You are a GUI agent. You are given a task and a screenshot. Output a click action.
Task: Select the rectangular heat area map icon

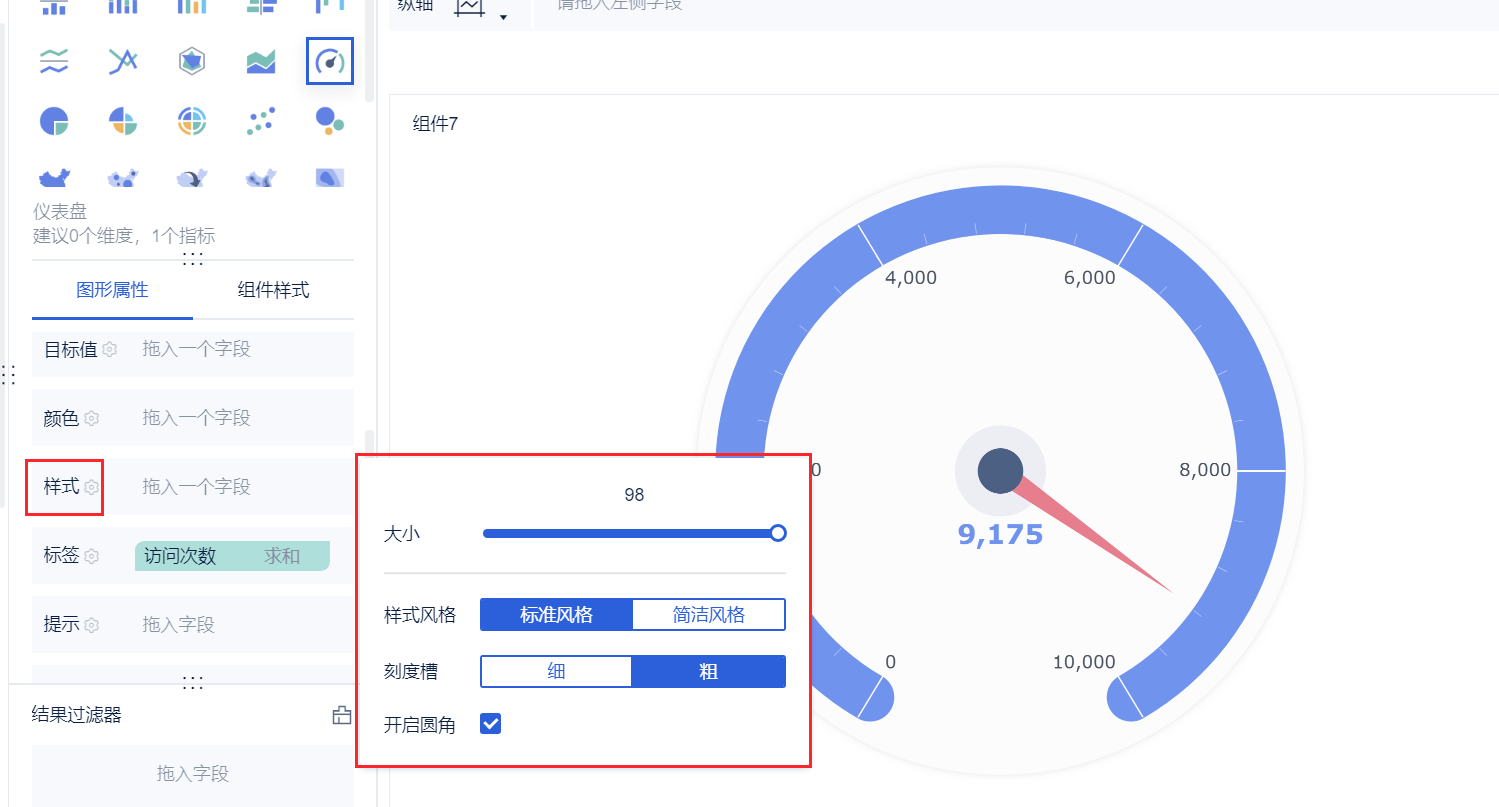329,178
